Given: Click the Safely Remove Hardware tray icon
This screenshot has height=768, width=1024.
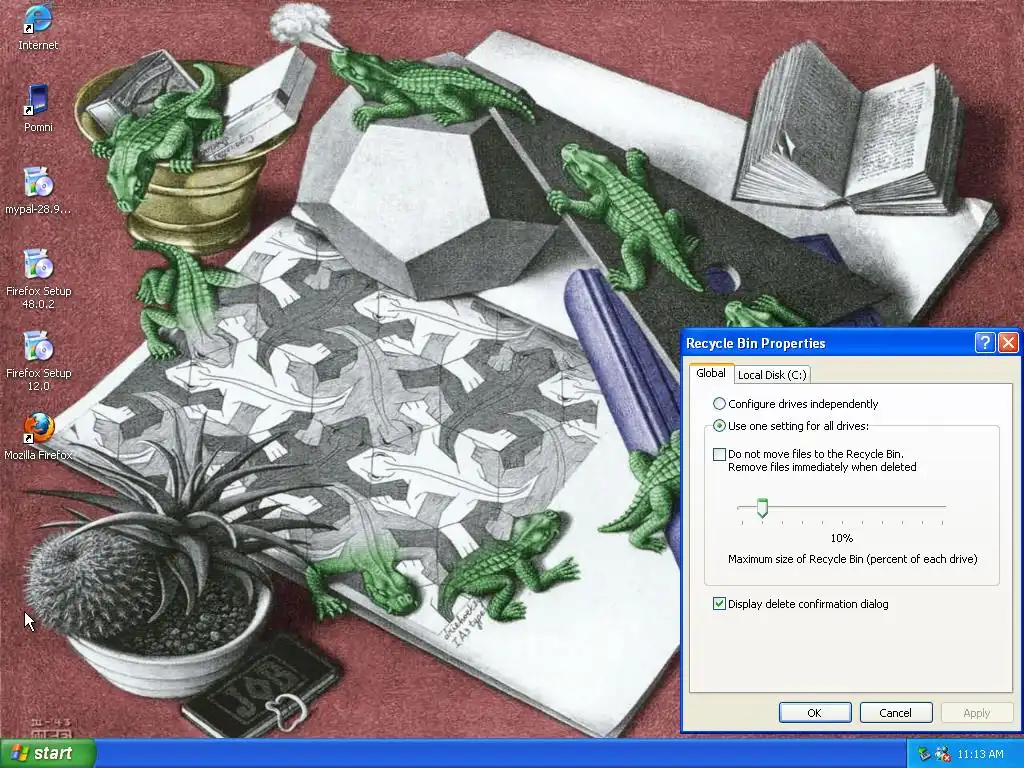Looking at the screenshot, I should 923,754.
